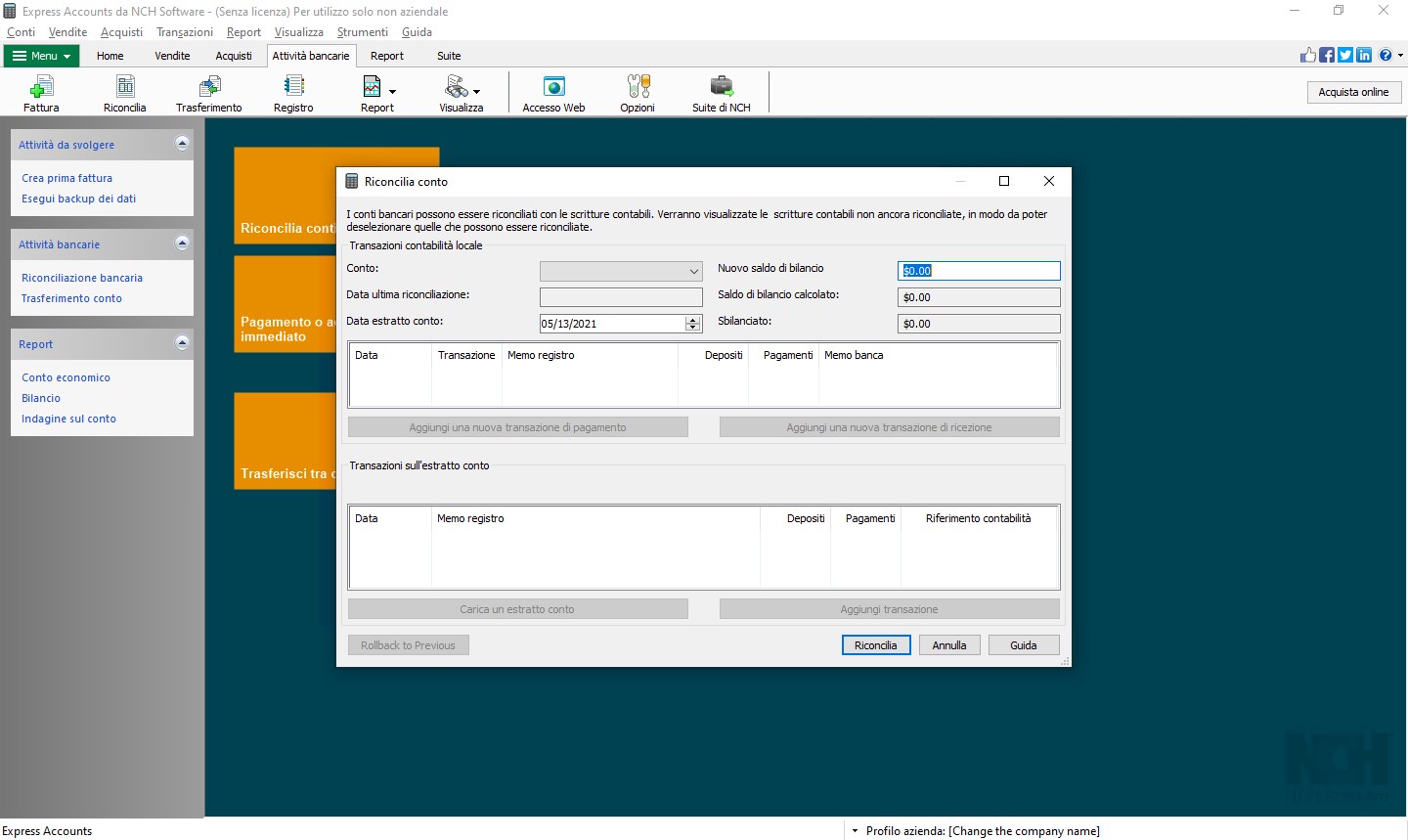Click the Guida button in dialog
The image size is (1408, 840).
(1024, 645)
